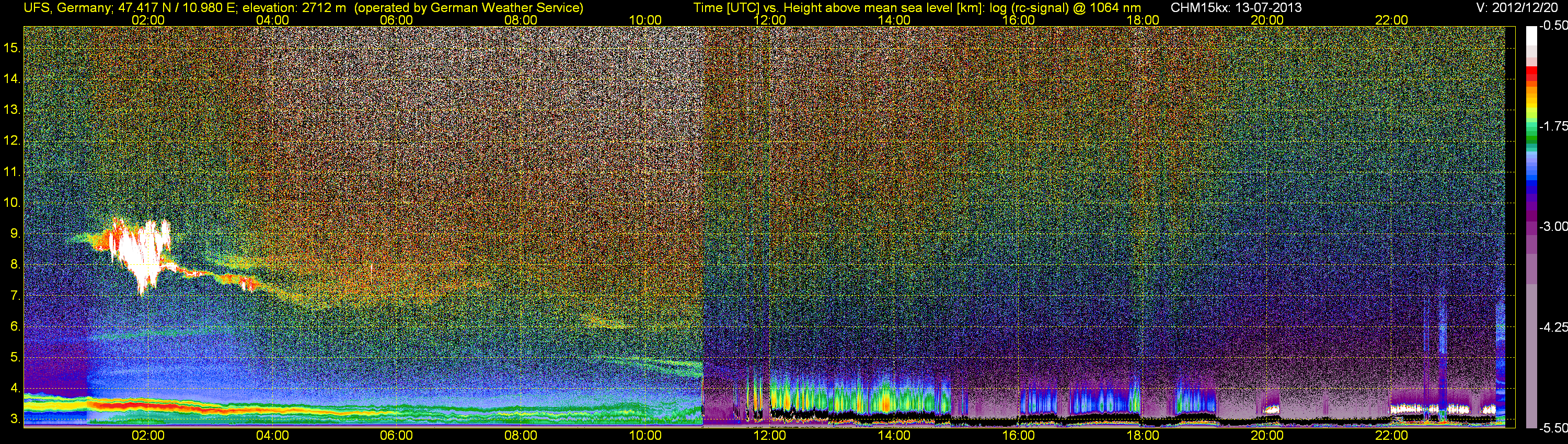Click the 15. km label on the height axis
Viewport: 1568px width, 444px height.
click(11, 48)
